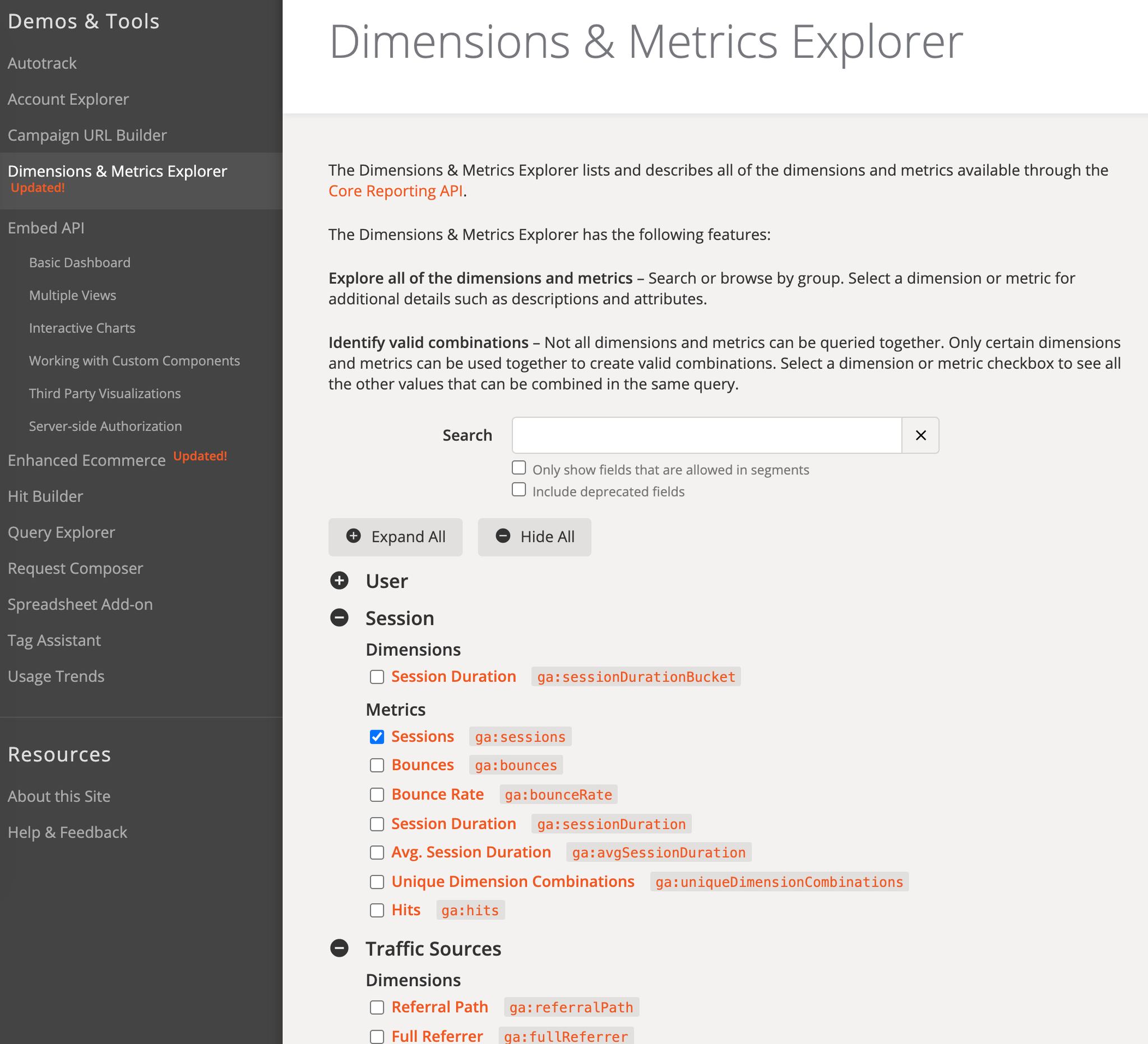
Task: Click the ga:sessionDurationBucket code tag
Action: 636,677
